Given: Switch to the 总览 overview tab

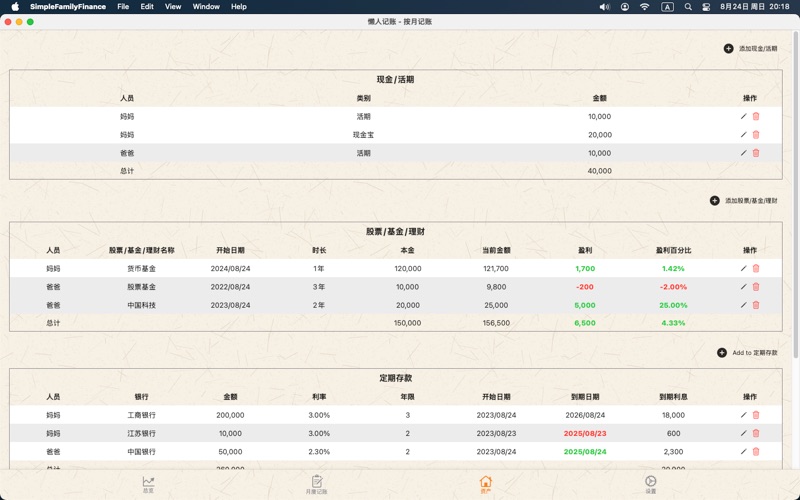Looking at the screenshot, I should pos(148,485).
